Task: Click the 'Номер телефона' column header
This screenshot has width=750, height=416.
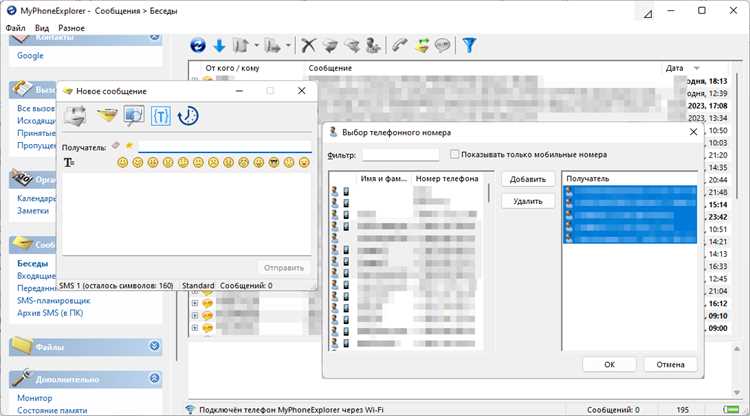Action: (447, 178)
